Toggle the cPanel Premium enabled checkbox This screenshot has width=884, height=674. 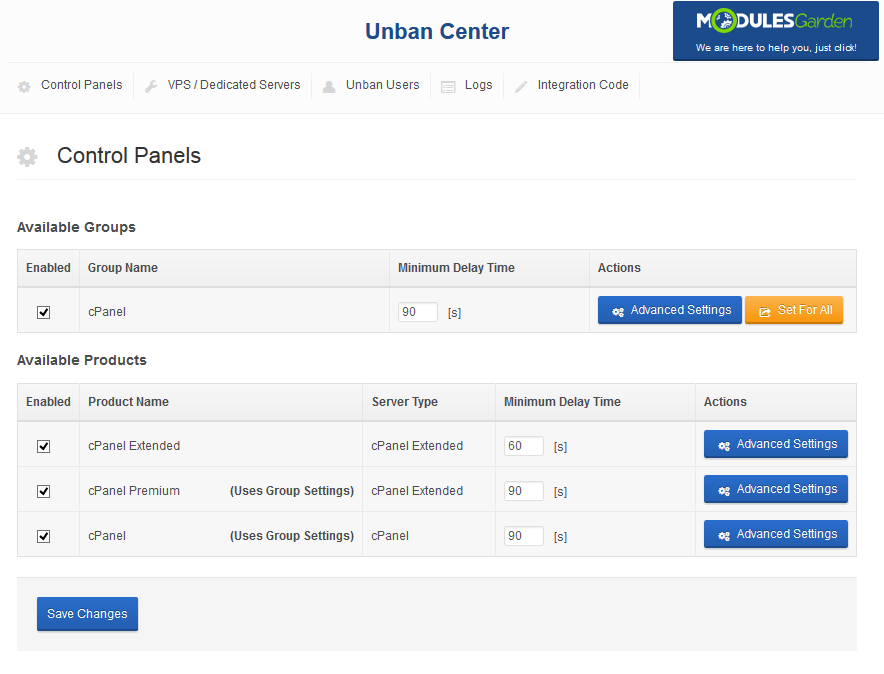tap(44, 491)
